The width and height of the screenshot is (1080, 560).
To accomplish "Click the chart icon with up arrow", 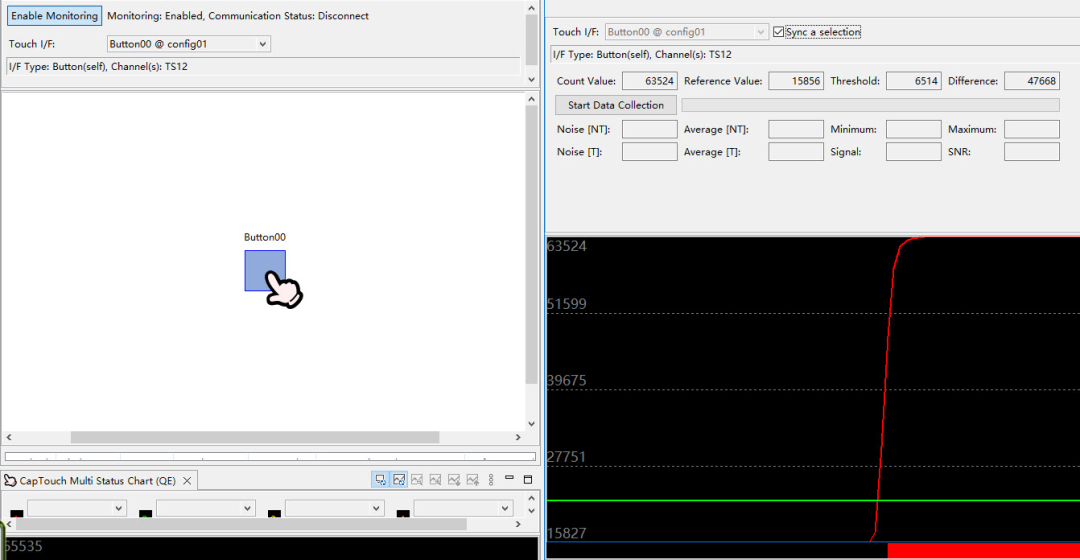I will pyautogui.click(x=472, y=480).
